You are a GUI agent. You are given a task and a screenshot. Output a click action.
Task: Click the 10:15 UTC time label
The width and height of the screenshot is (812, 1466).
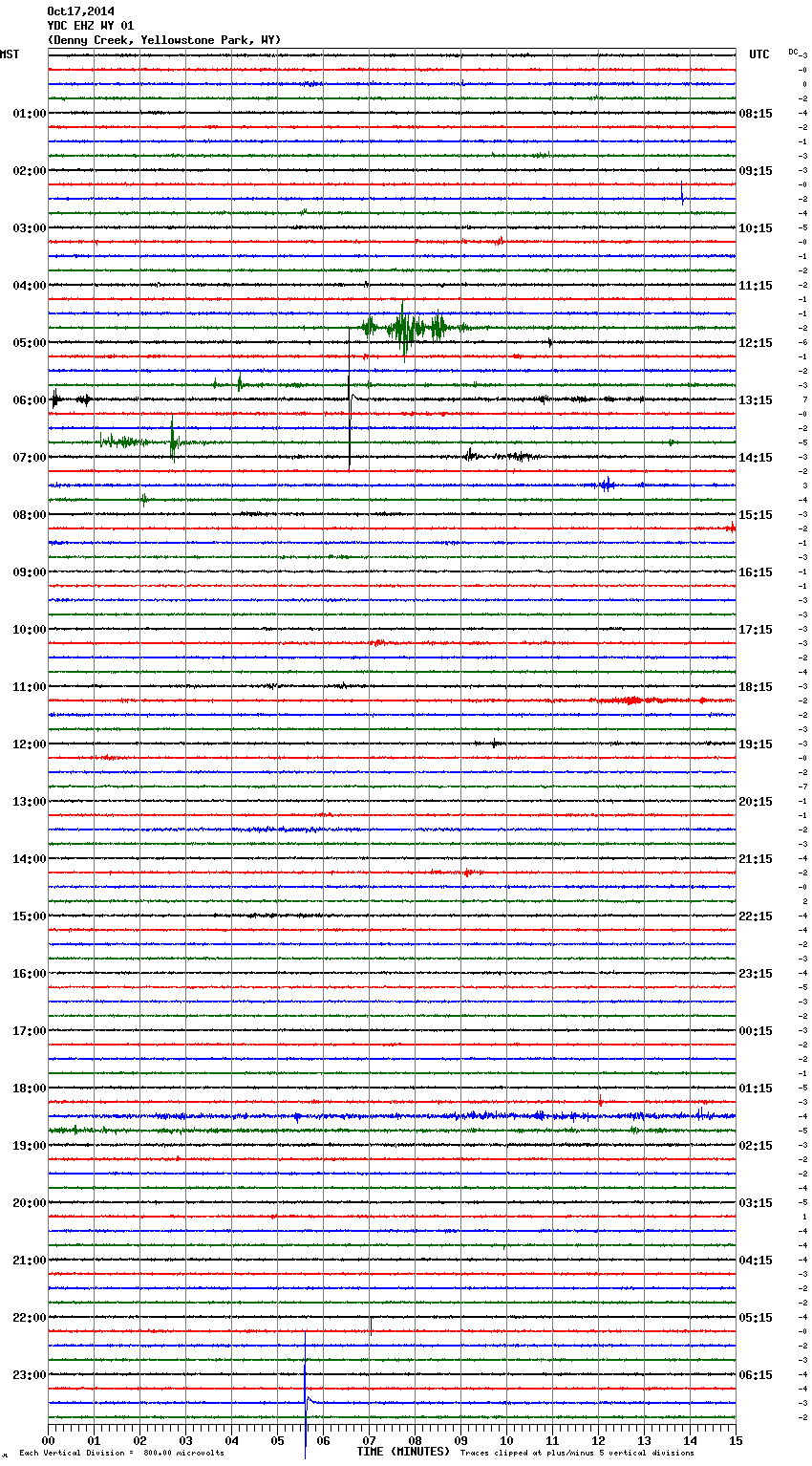(756, 228)
